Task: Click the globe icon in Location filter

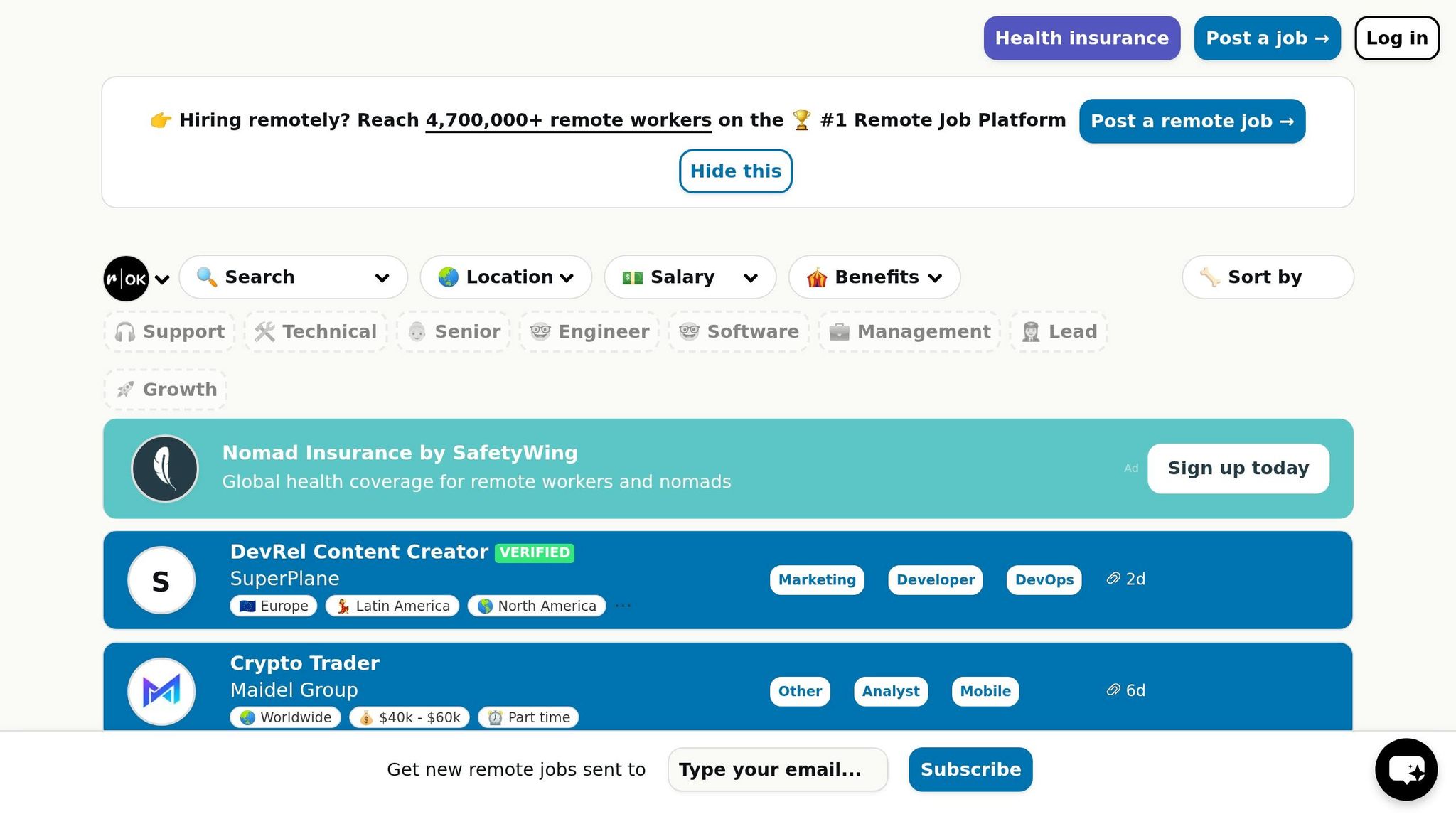Action: tap(448, 277)
